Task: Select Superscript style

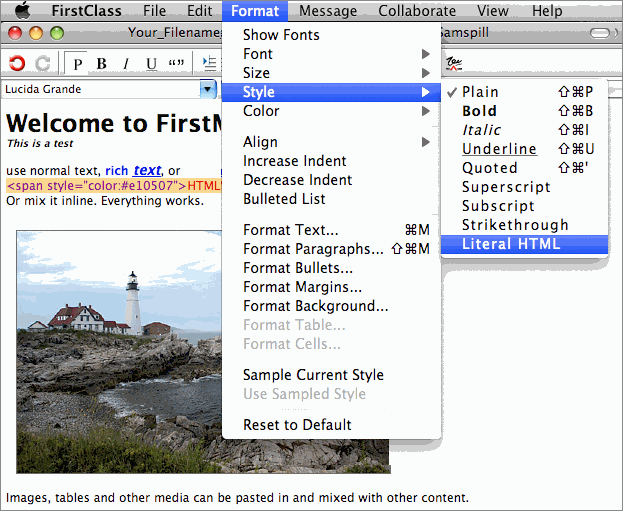Action: tap(524, 187)
